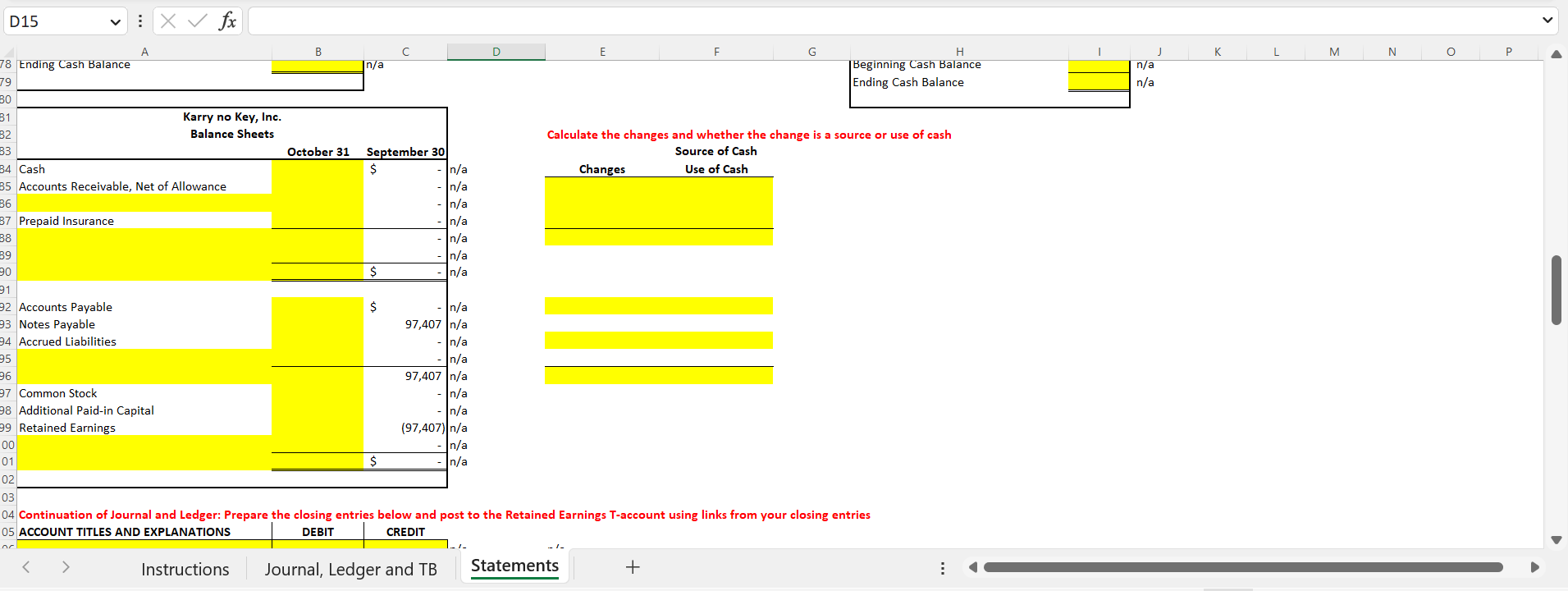This screenshot has width=1568, height=591.
Task: Click the September 30 column heading cell
Action: [405, 152]
